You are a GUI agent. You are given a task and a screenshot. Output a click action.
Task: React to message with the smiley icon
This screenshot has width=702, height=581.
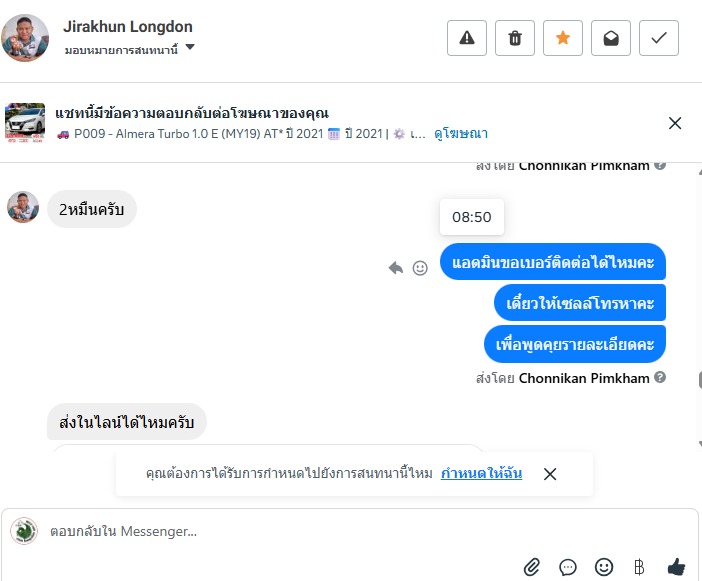point(420,268)
